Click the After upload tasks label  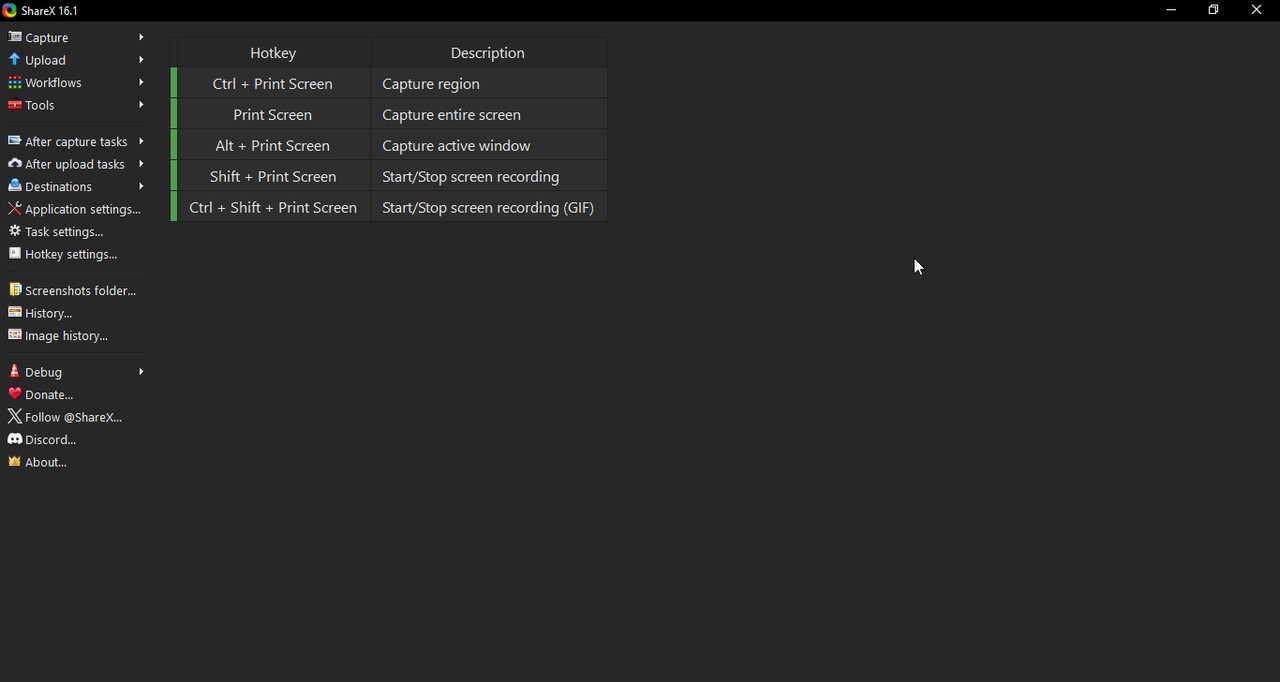click(x=75, y=164)
